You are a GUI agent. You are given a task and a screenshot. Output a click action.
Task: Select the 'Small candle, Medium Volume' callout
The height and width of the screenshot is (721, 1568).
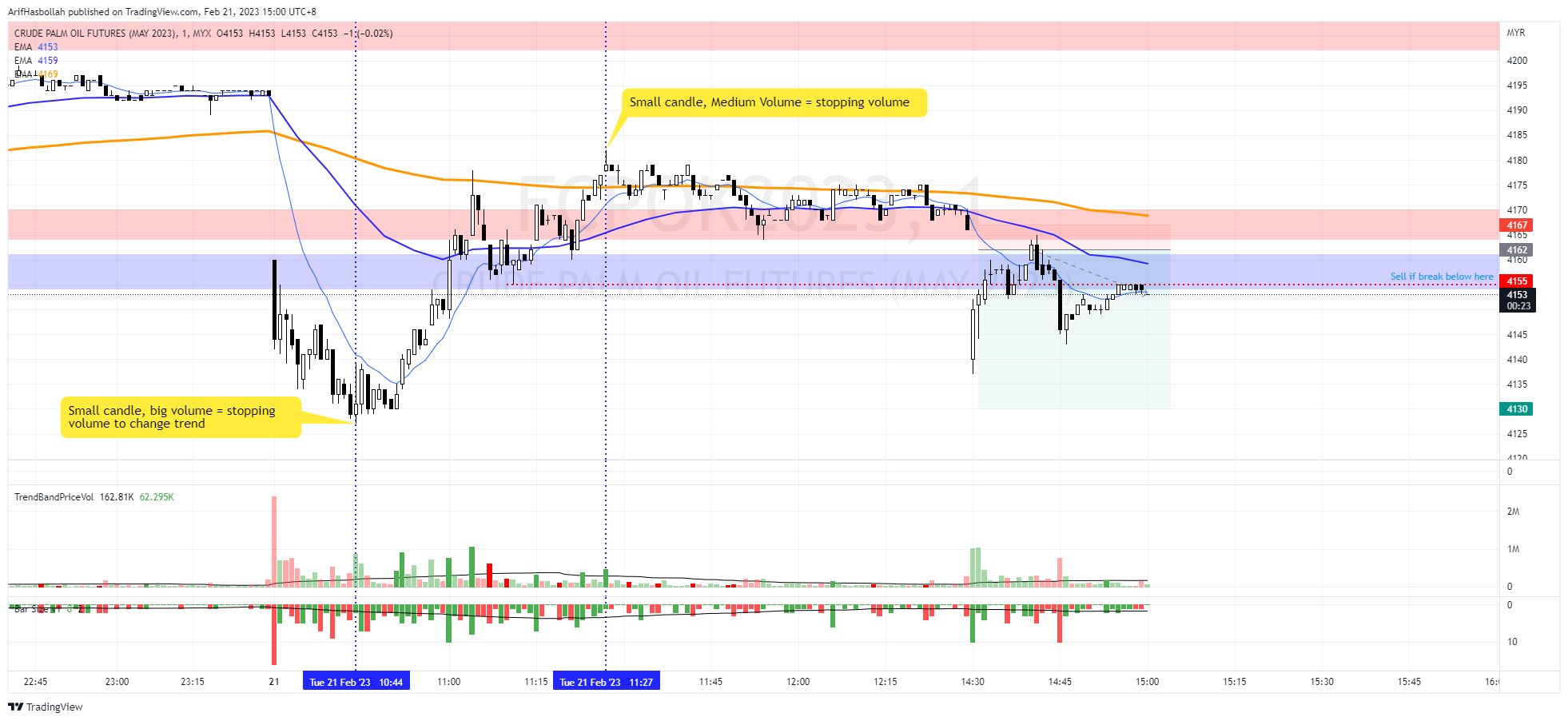774,102
